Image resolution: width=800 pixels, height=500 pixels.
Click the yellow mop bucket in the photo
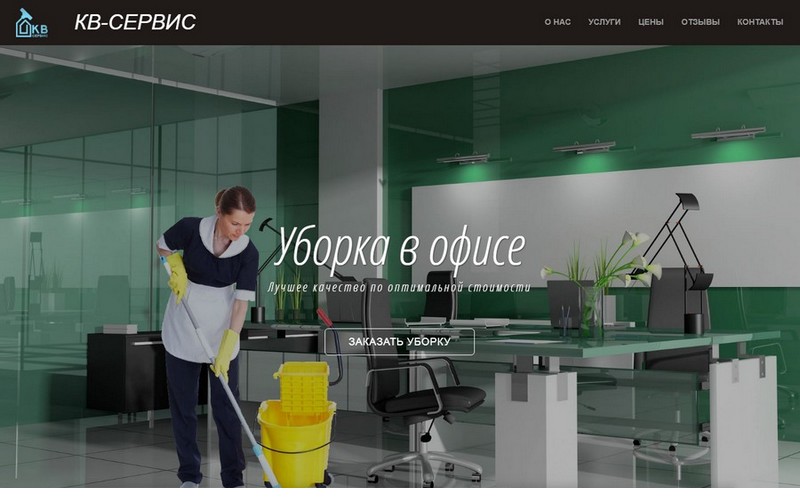[x=297, y=423]
